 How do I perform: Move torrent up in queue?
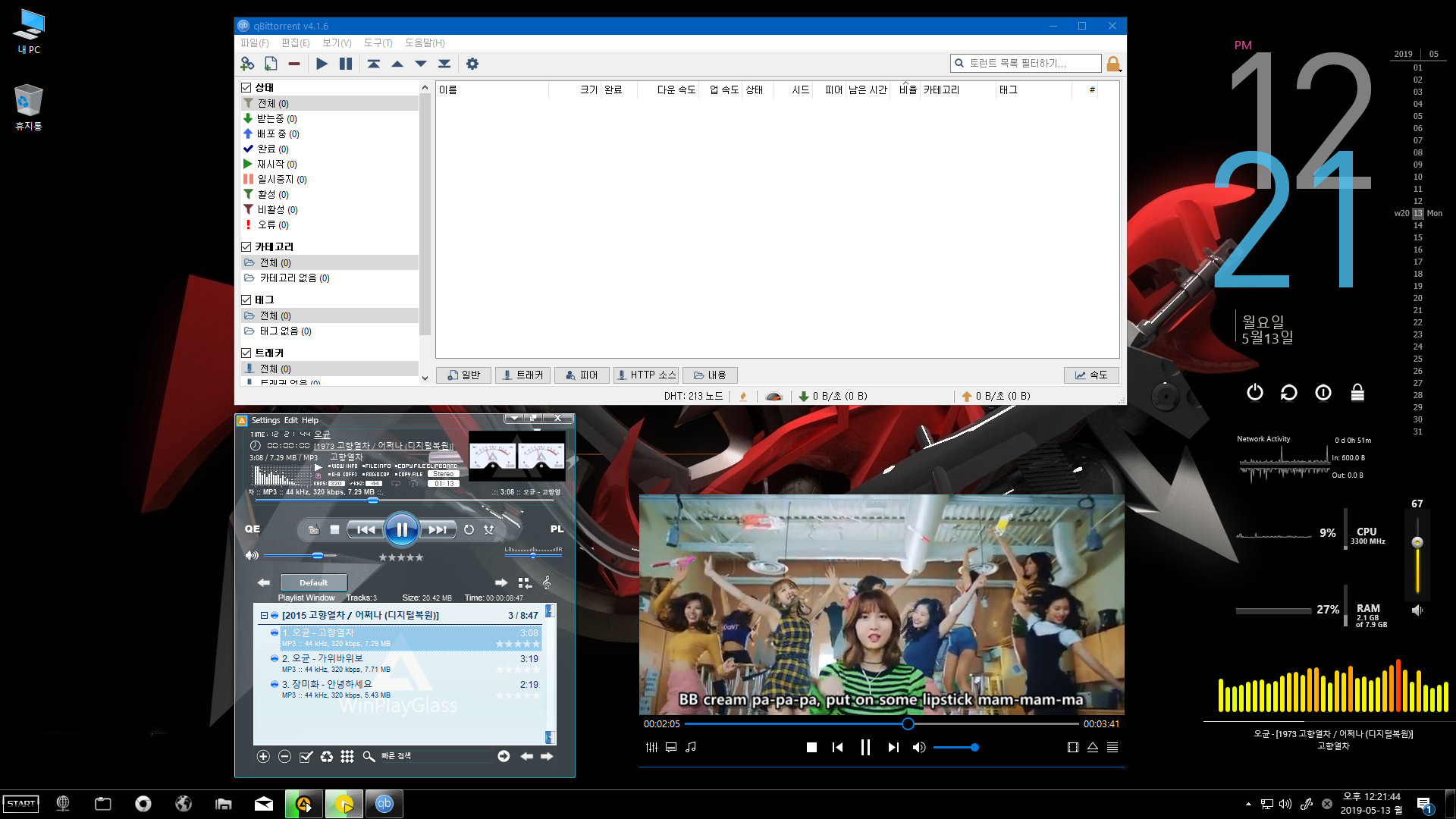coord(397,64)
